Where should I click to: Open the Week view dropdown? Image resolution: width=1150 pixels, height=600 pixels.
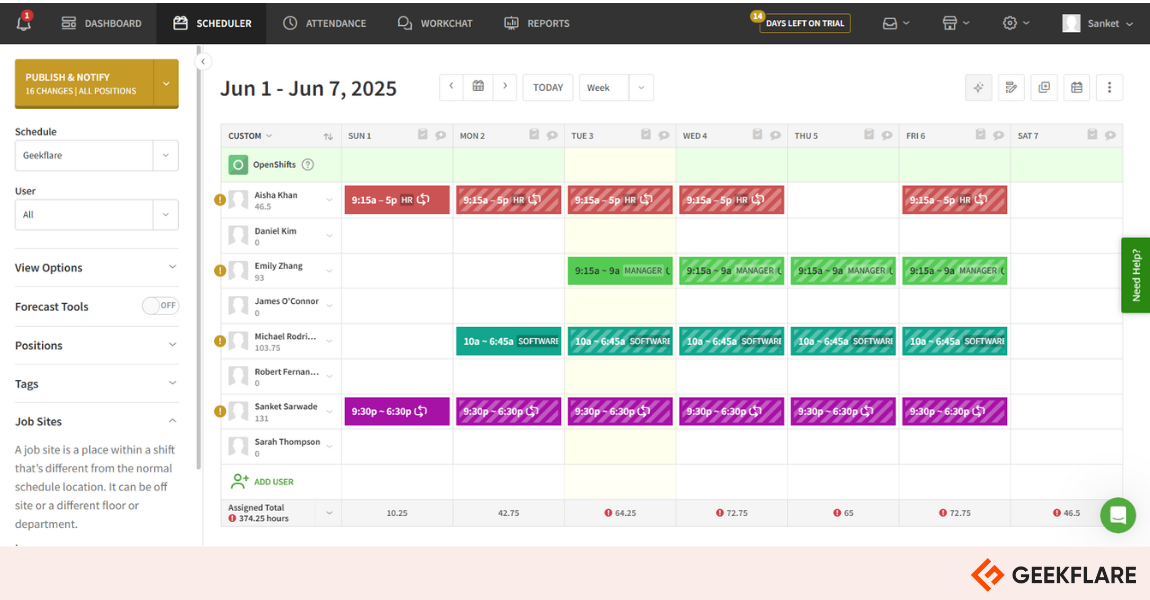tap(615, 88)
